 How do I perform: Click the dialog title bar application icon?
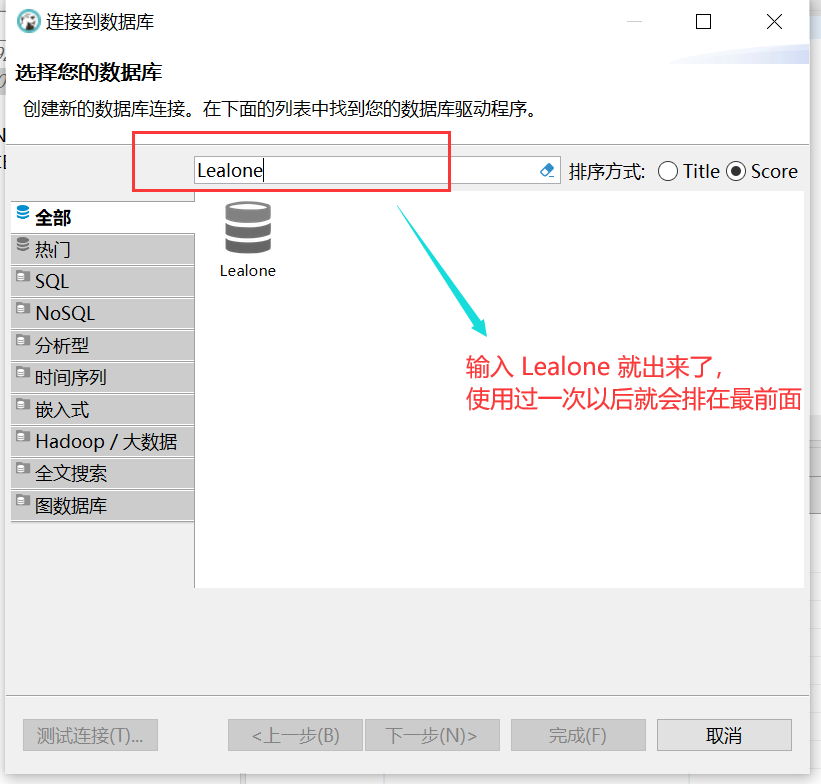27,21
